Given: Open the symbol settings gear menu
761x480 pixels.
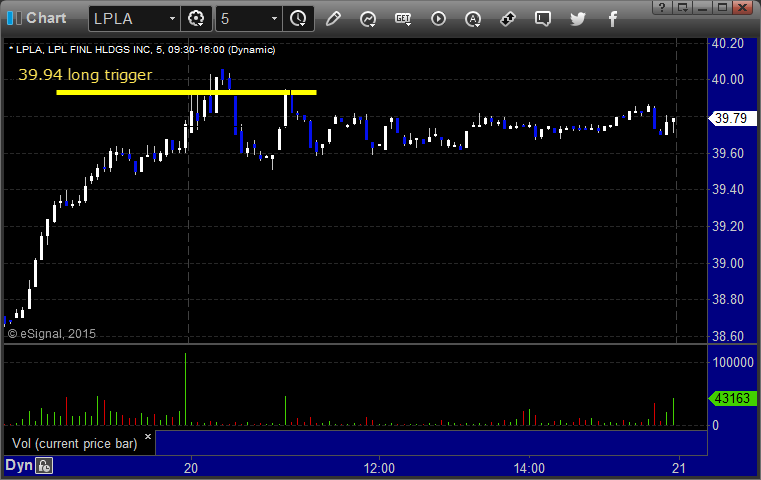Looking at the screenshot, I should click(196, 19).
